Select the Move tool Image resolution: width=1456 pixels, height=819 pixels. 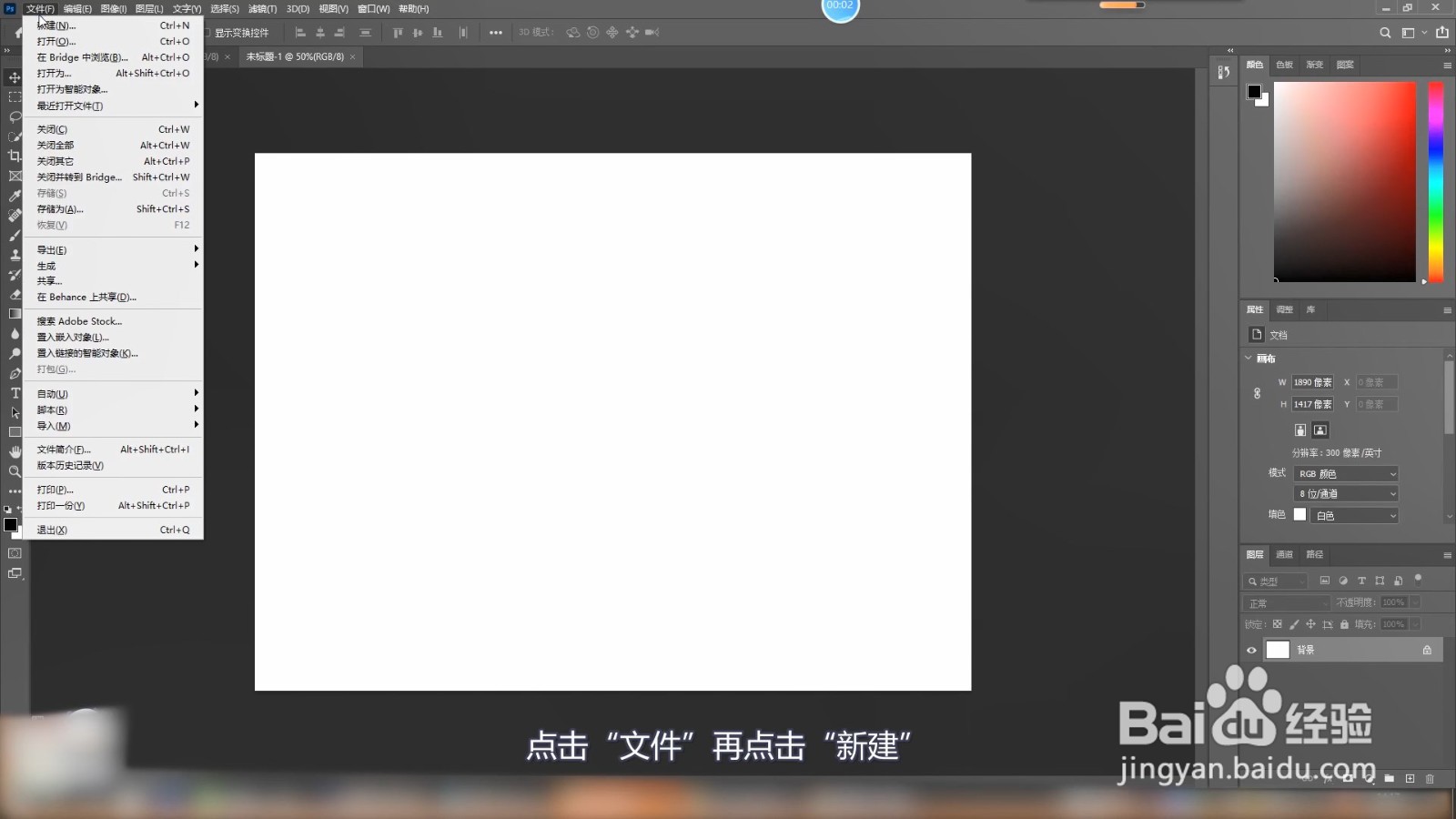pyautogui.click(x=13, y=77)
